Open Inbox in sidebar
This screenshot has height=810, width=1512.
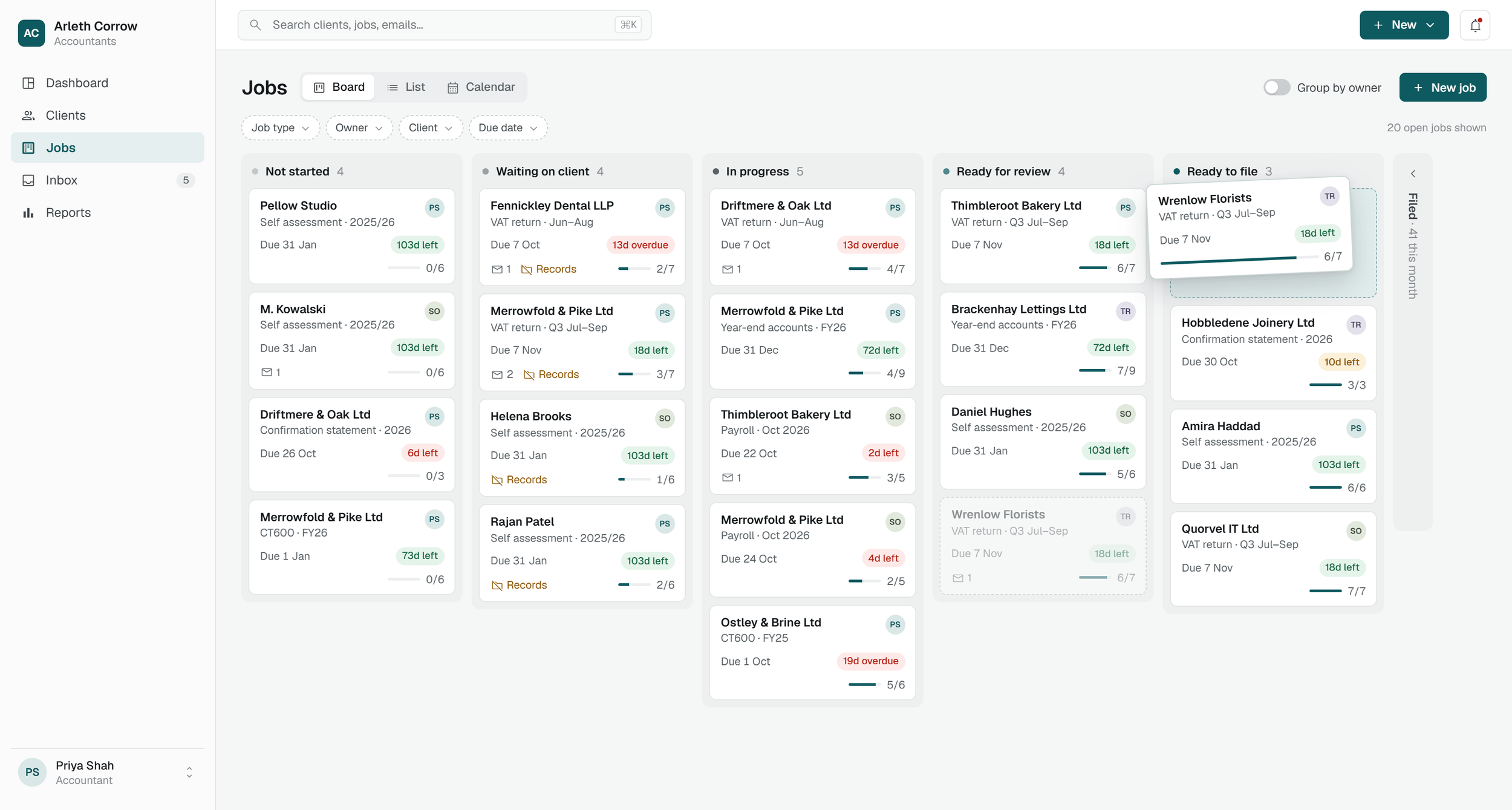point(108,180)
